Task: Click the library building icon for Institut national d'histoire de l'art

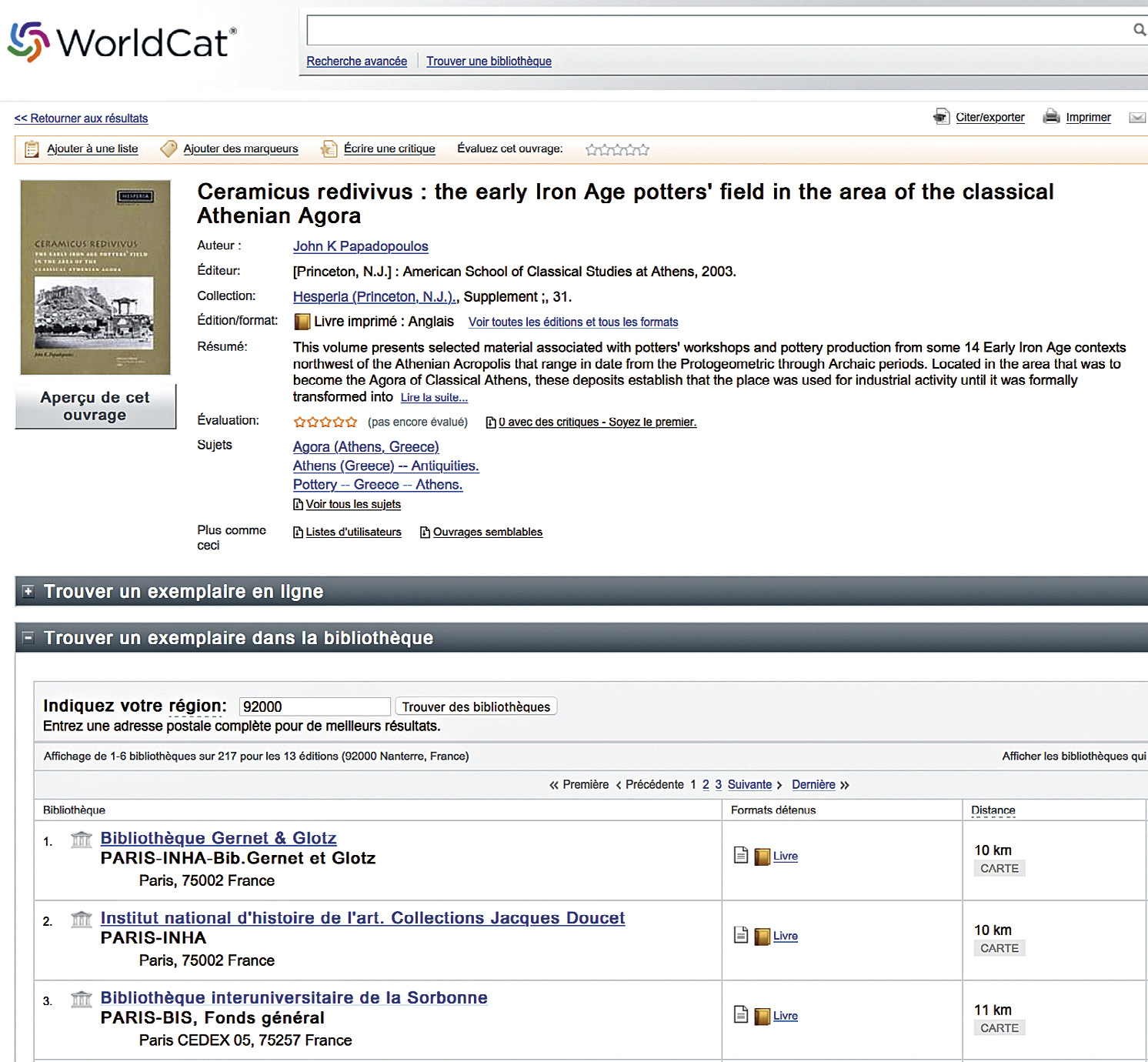Action: pos(82,920)
